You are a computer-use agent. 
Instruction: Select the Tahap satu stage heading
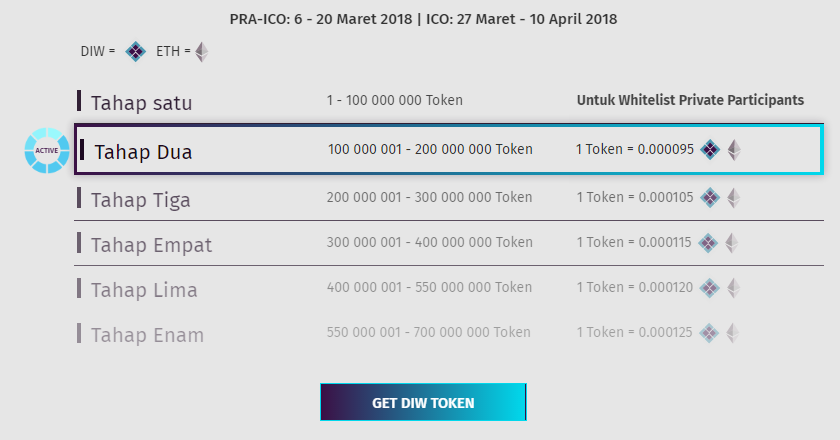[x=141, y=103]
